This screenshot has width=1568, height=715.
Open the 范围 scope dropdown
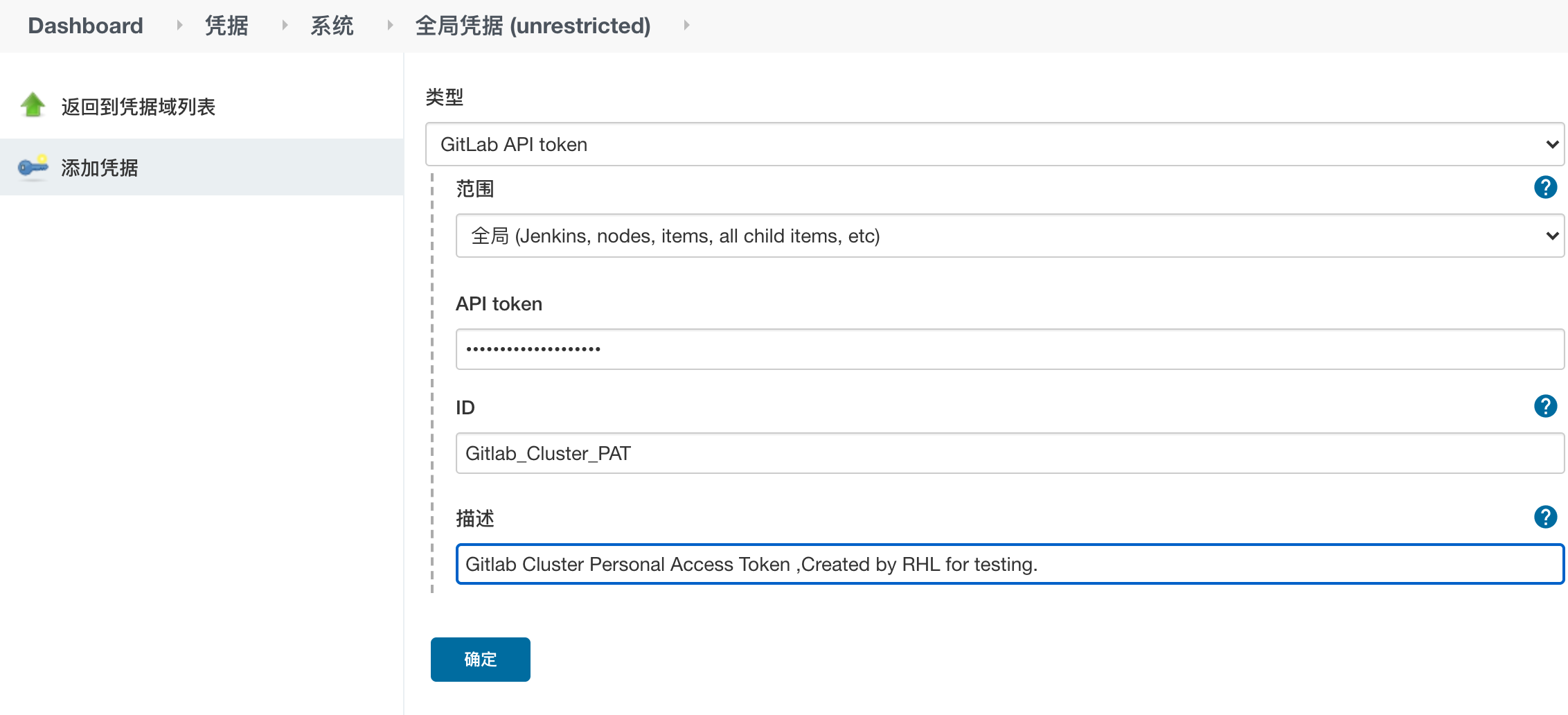coord(1010,236)
